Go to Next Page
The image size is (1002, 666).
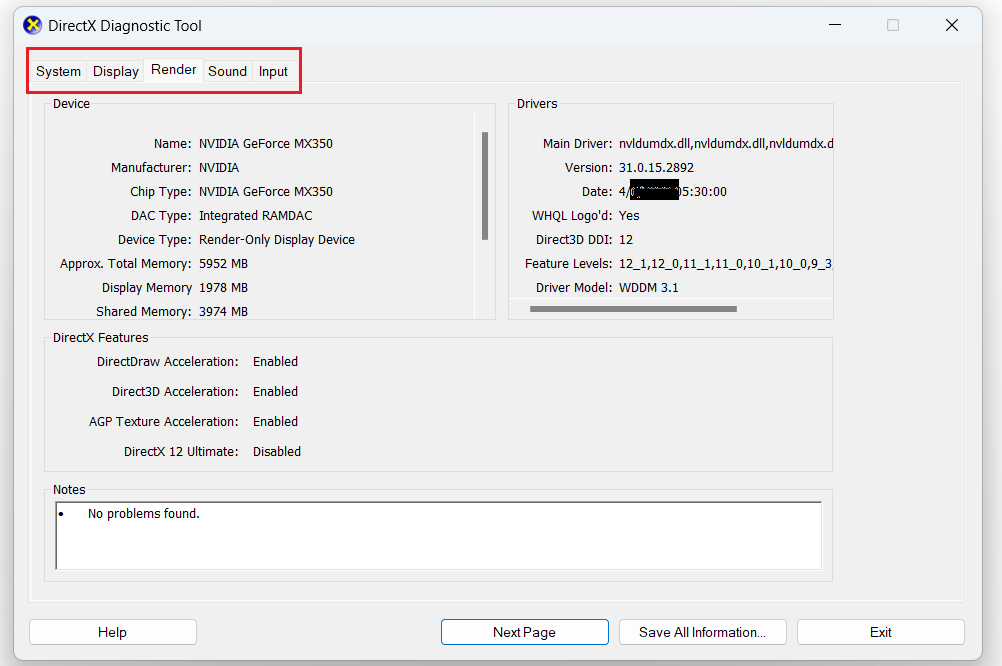coord(525,632)
